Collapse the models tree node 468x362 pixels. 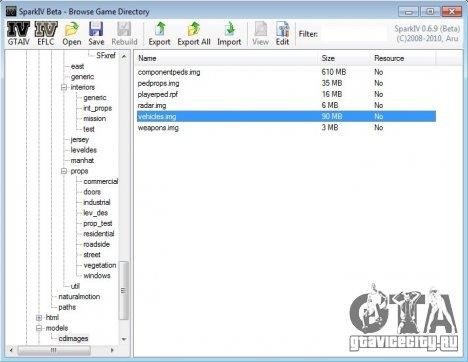point(39,328)
